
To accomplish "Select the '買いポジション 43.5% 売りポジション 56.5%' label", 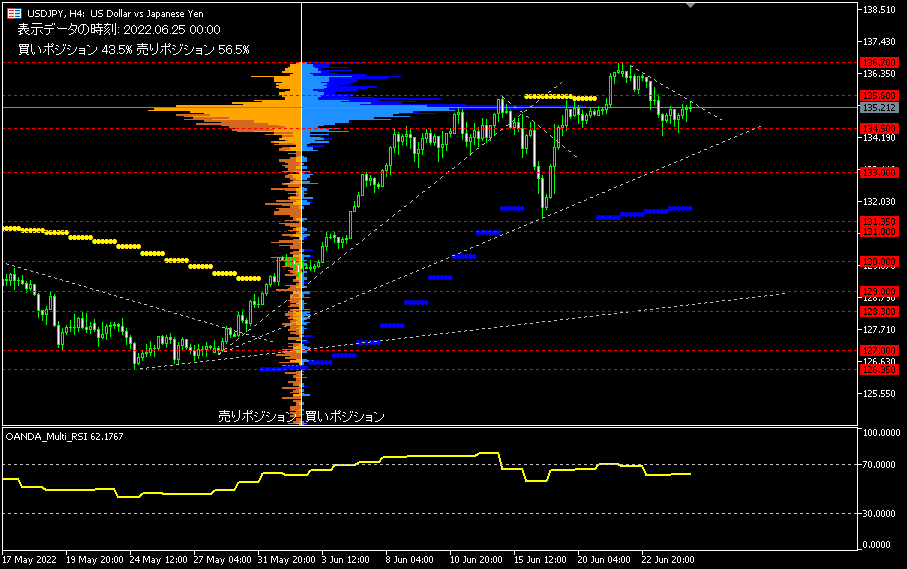I will 134,50.
